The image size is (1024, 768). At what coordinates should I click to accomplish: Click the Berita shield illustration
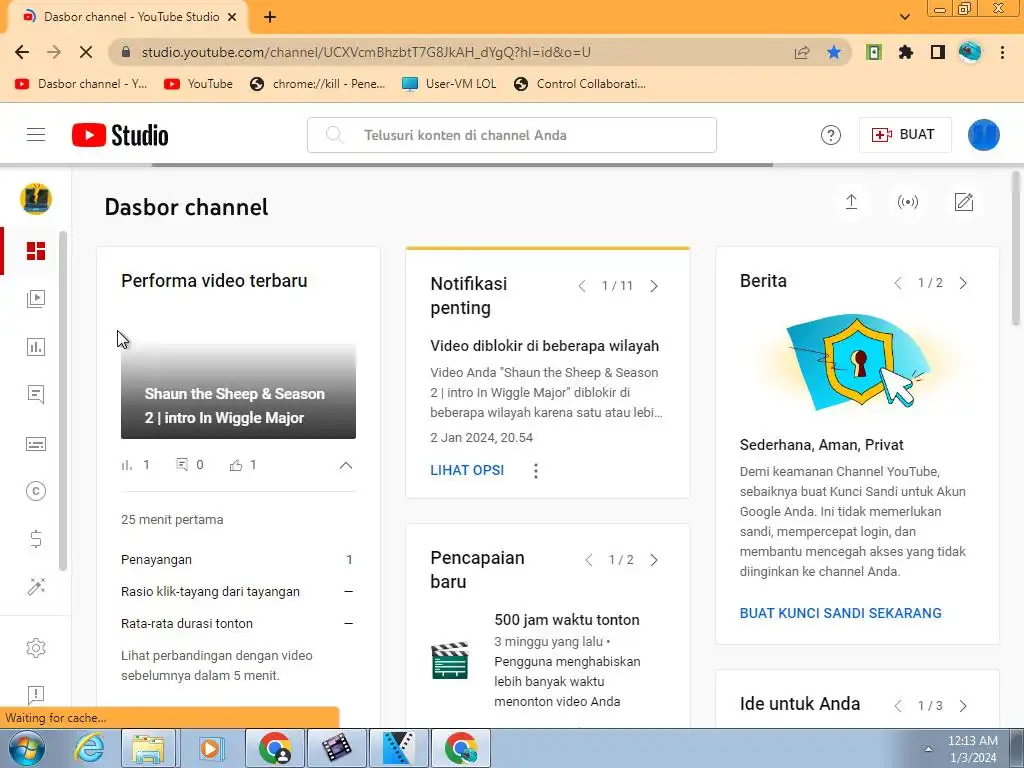[857, 361]
